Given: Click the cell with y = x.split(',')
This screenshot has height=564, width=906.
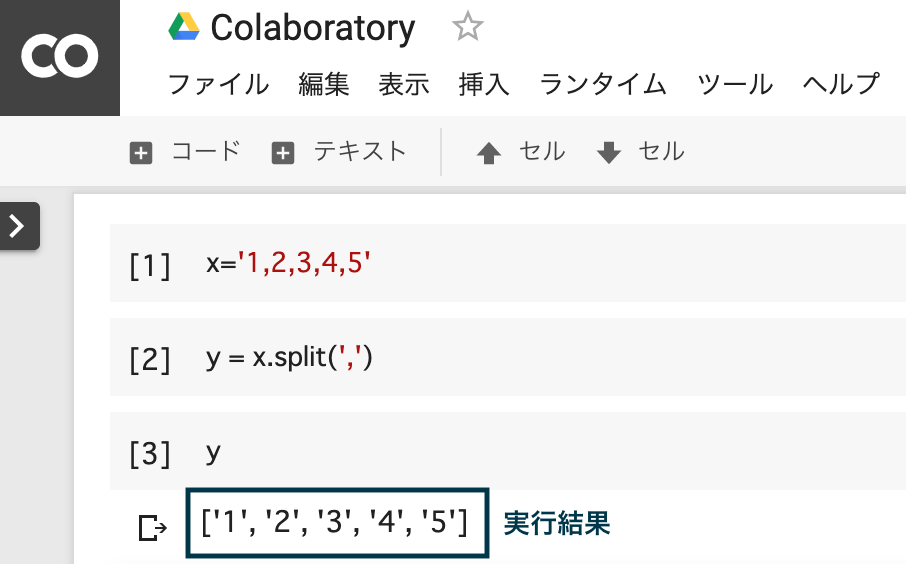Looking at the screenshot, I should pos(500,359).
